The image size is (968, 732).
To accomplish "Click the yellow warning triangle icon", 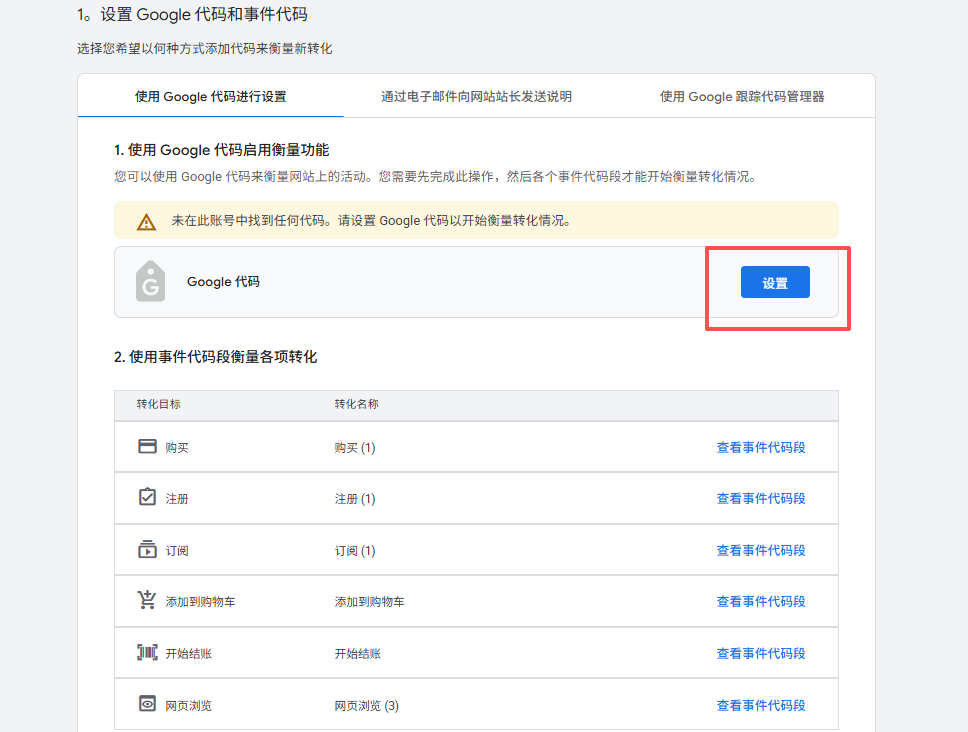I will pos(147,221).
